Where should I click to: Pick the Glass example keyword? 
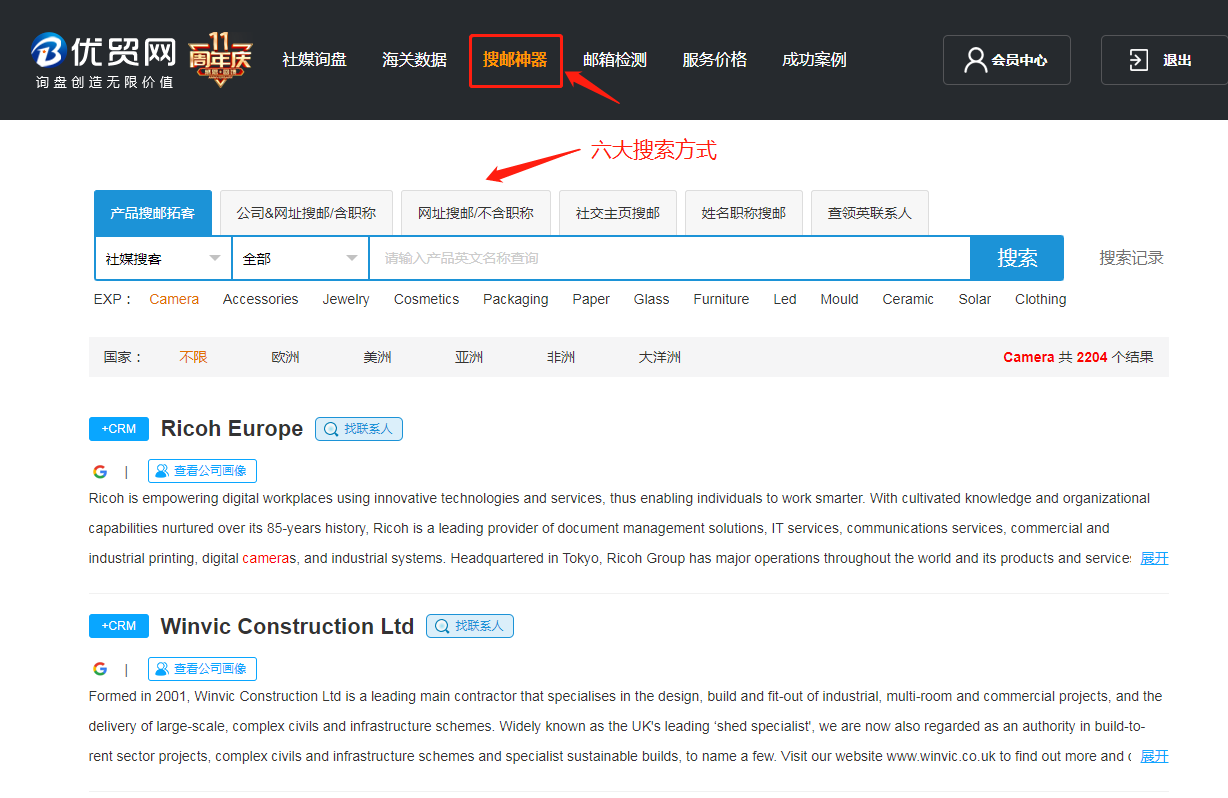click(x=652, y=299)
